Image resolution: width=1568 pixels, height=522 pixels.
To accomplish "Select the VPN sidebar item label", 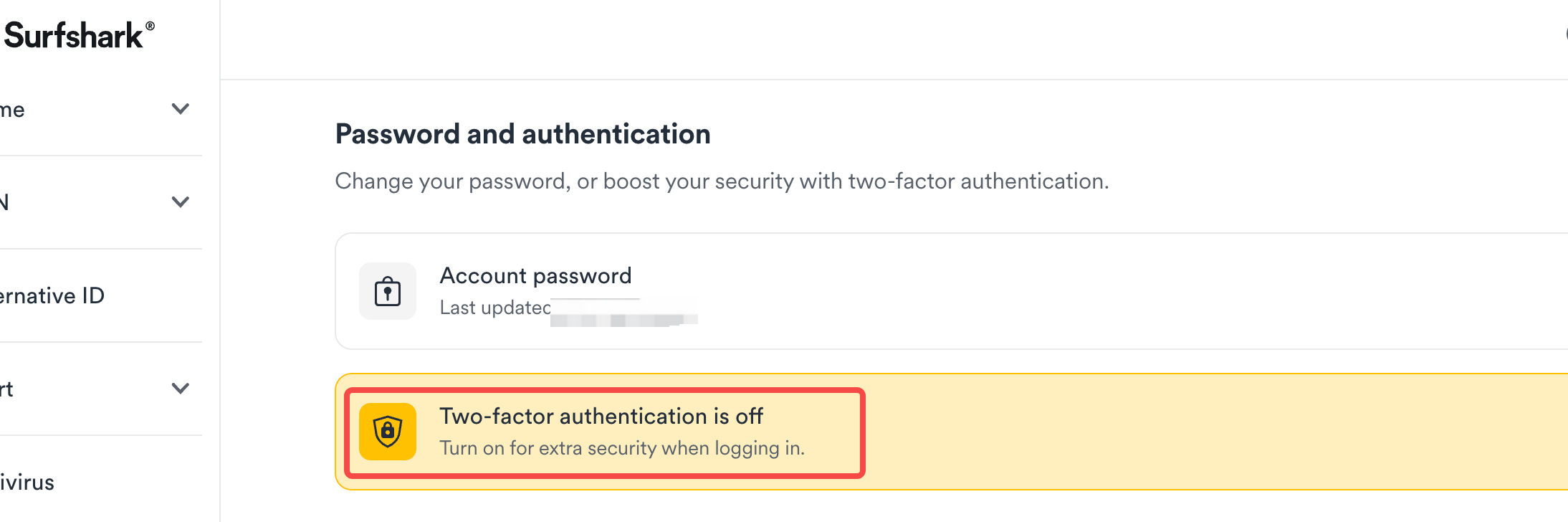I will (x=4, y=202).
